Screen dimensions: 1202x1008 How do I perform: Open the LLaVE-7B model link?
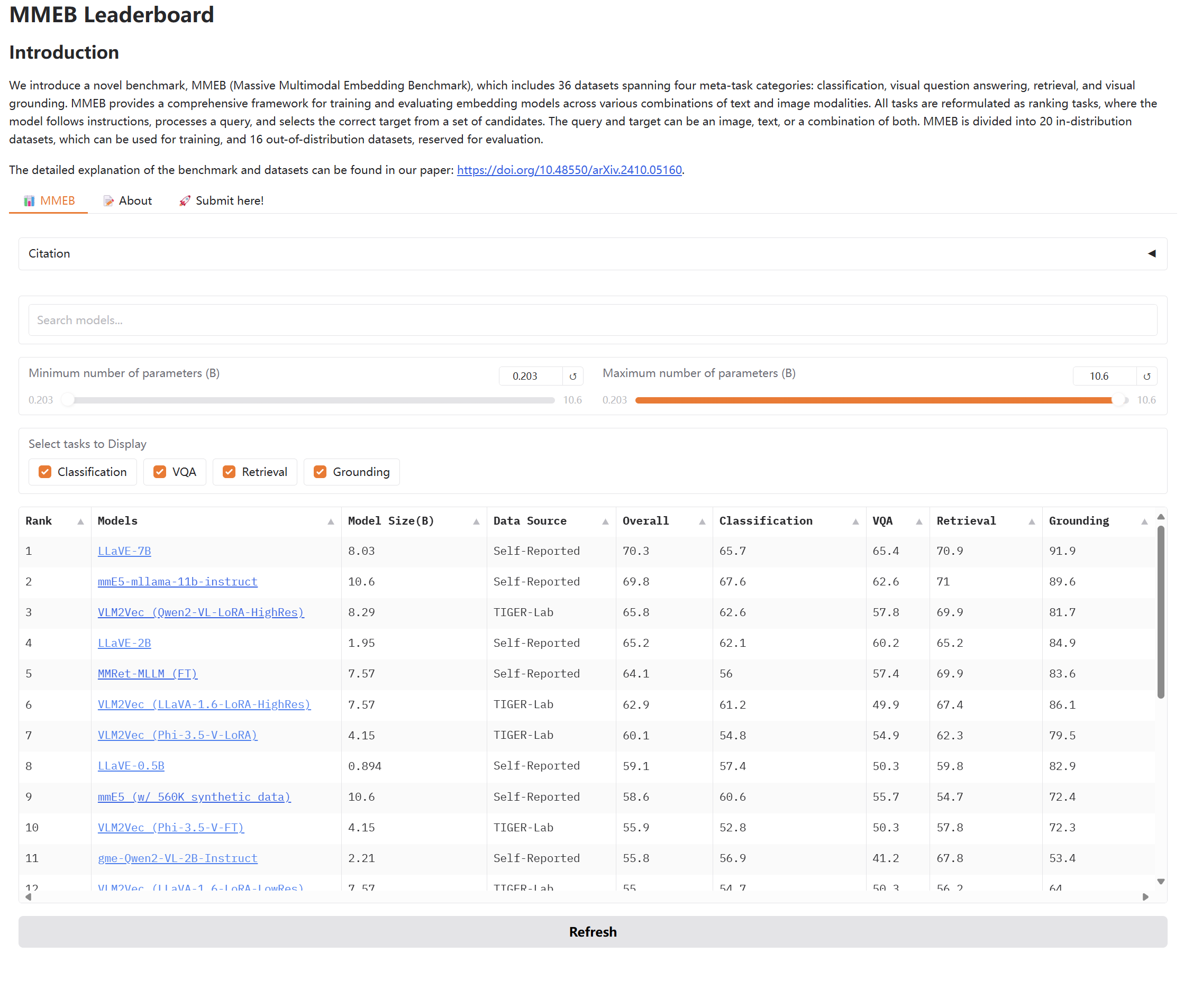click(x=124, y=552)
